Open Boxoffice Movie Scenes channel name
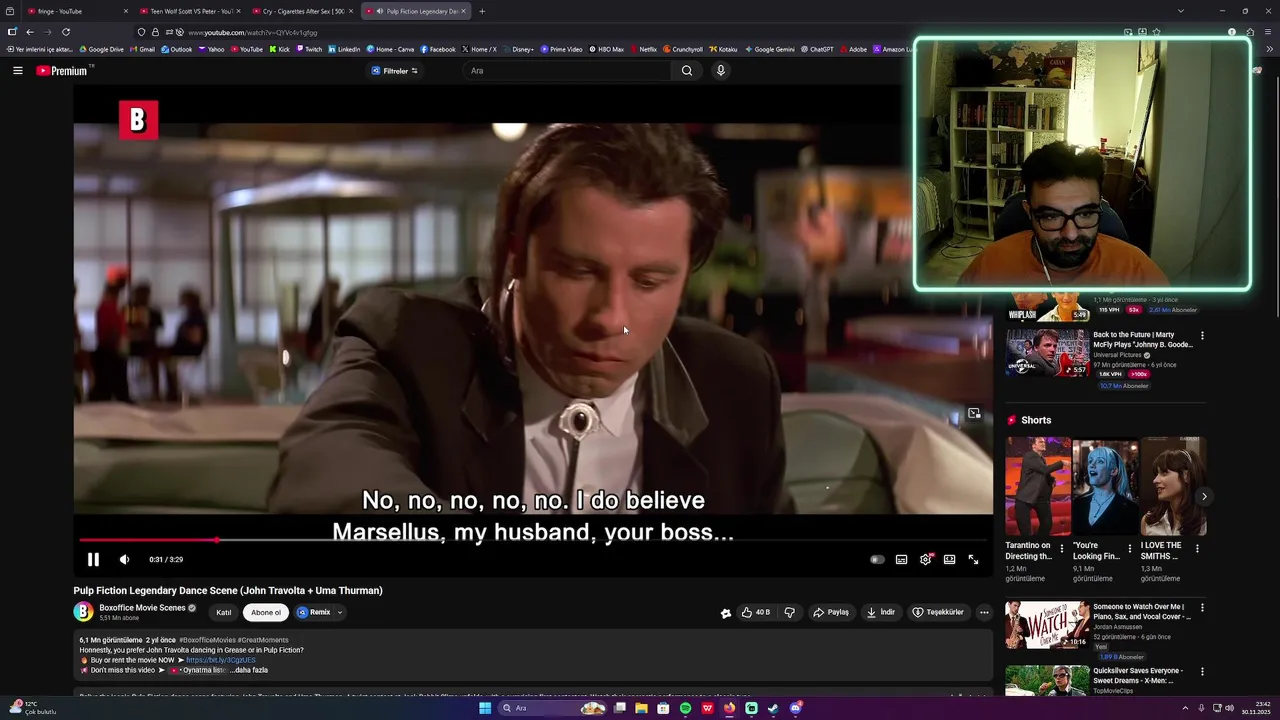Image resolution: width=1280 pixels, height=720 pixels. (142, 608)
